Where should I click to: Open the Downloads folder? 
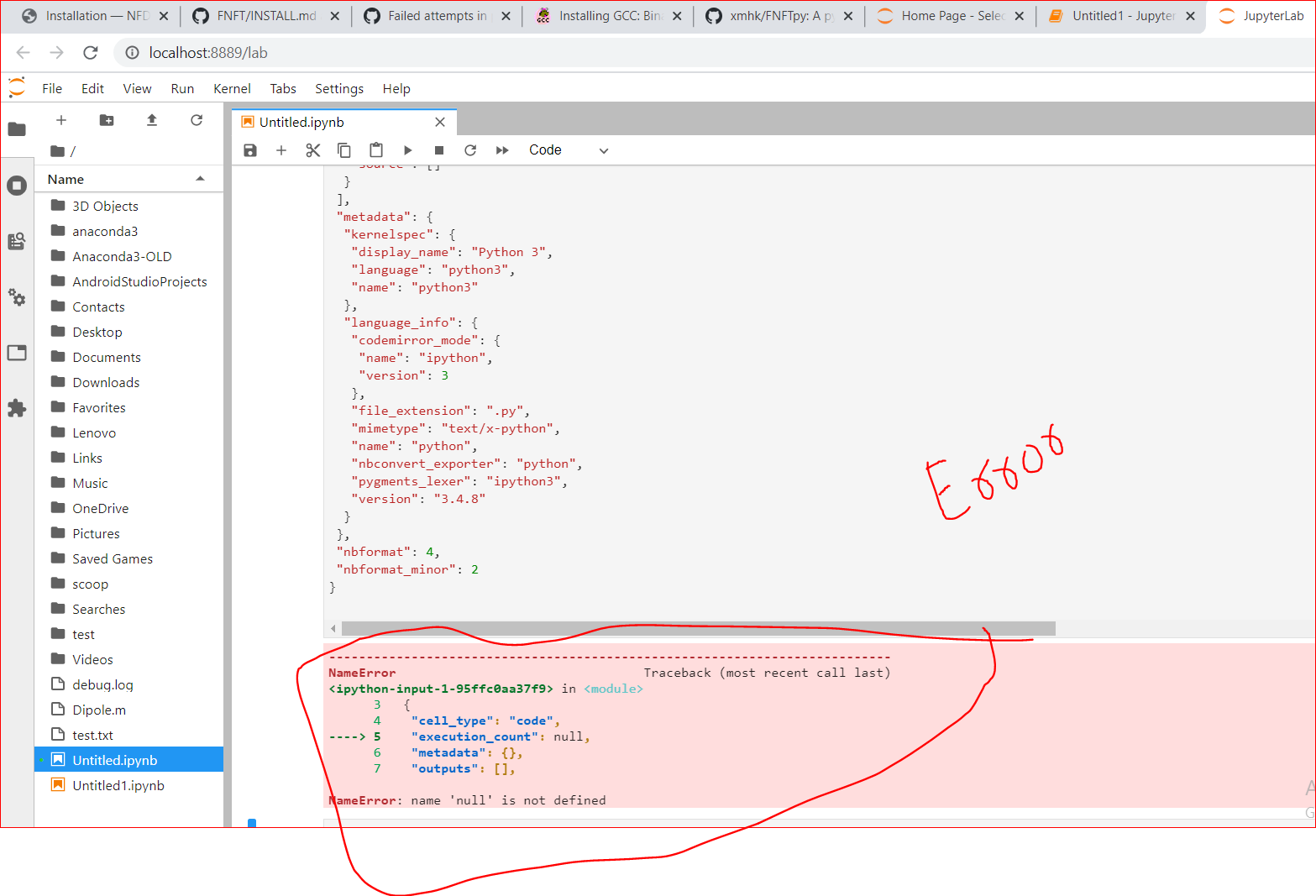pyautogui.click(x=105, y=382)
